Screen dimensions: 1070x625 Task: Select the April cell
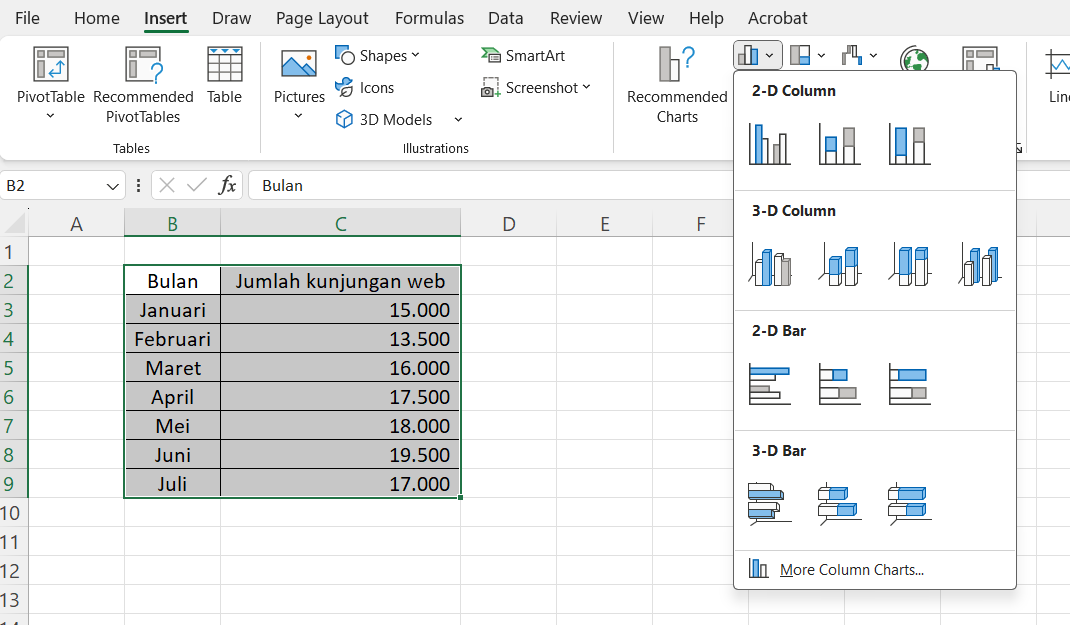point(173,397)
